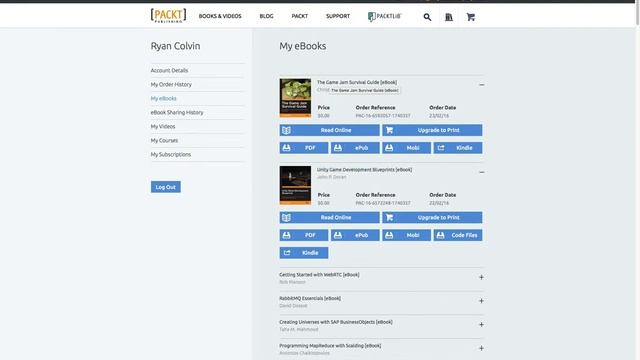Go to Account Details

click(169, 70)
